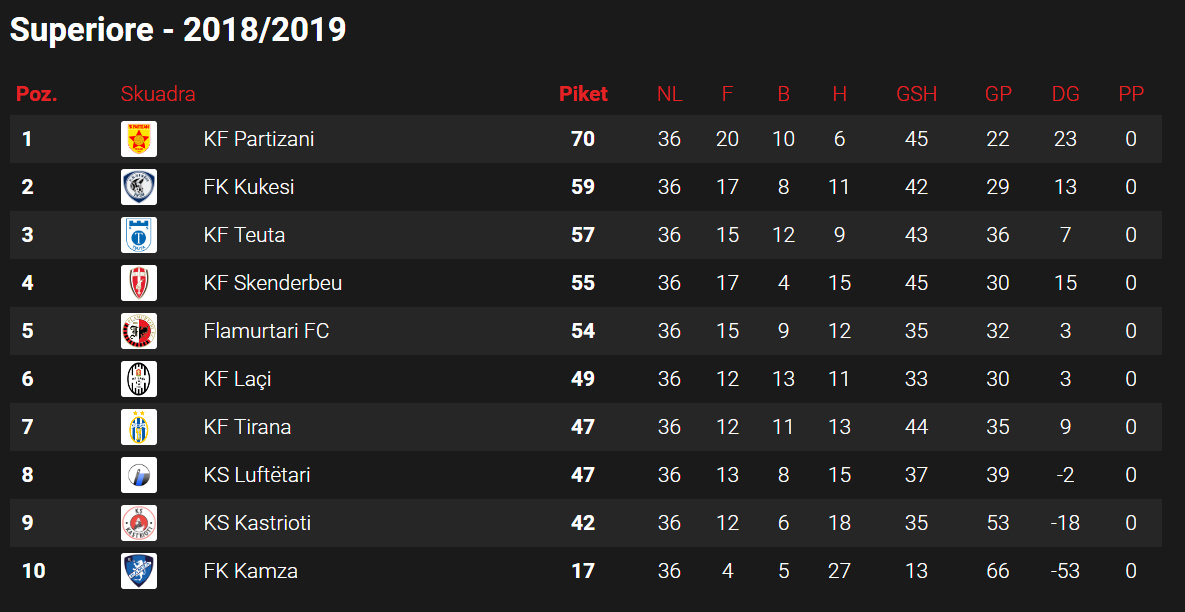Click the KF Laçi club logo
The height and width of the screenshot is (612, 1185).
139,379
